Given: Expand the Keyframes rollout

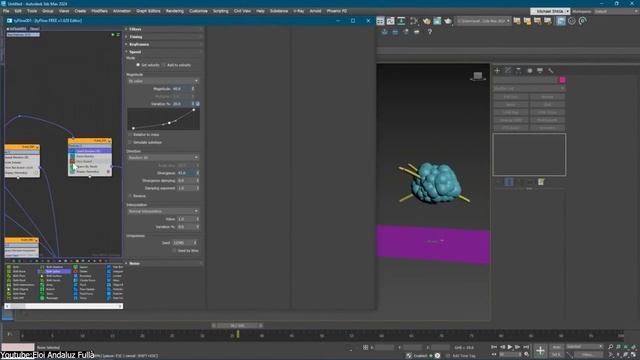Looking at the screenshot, I should tap(164, 44).
